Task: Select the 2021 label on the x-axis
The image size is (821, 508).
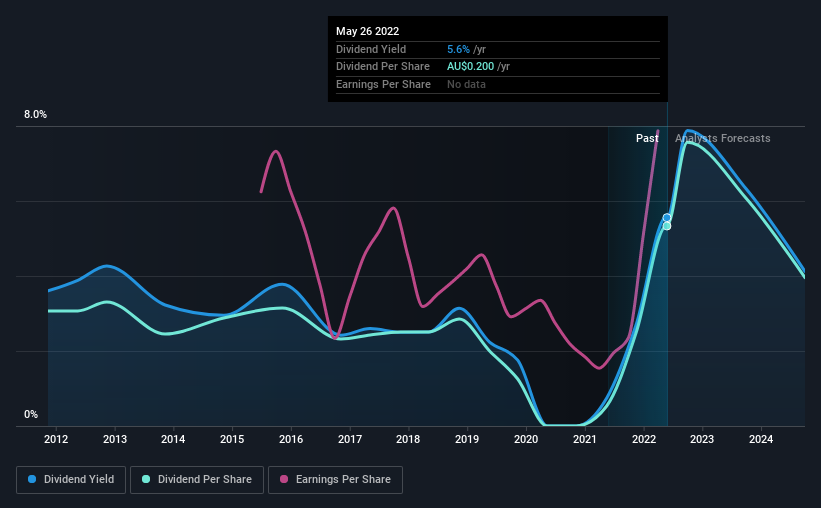Action: click(585, 439)
